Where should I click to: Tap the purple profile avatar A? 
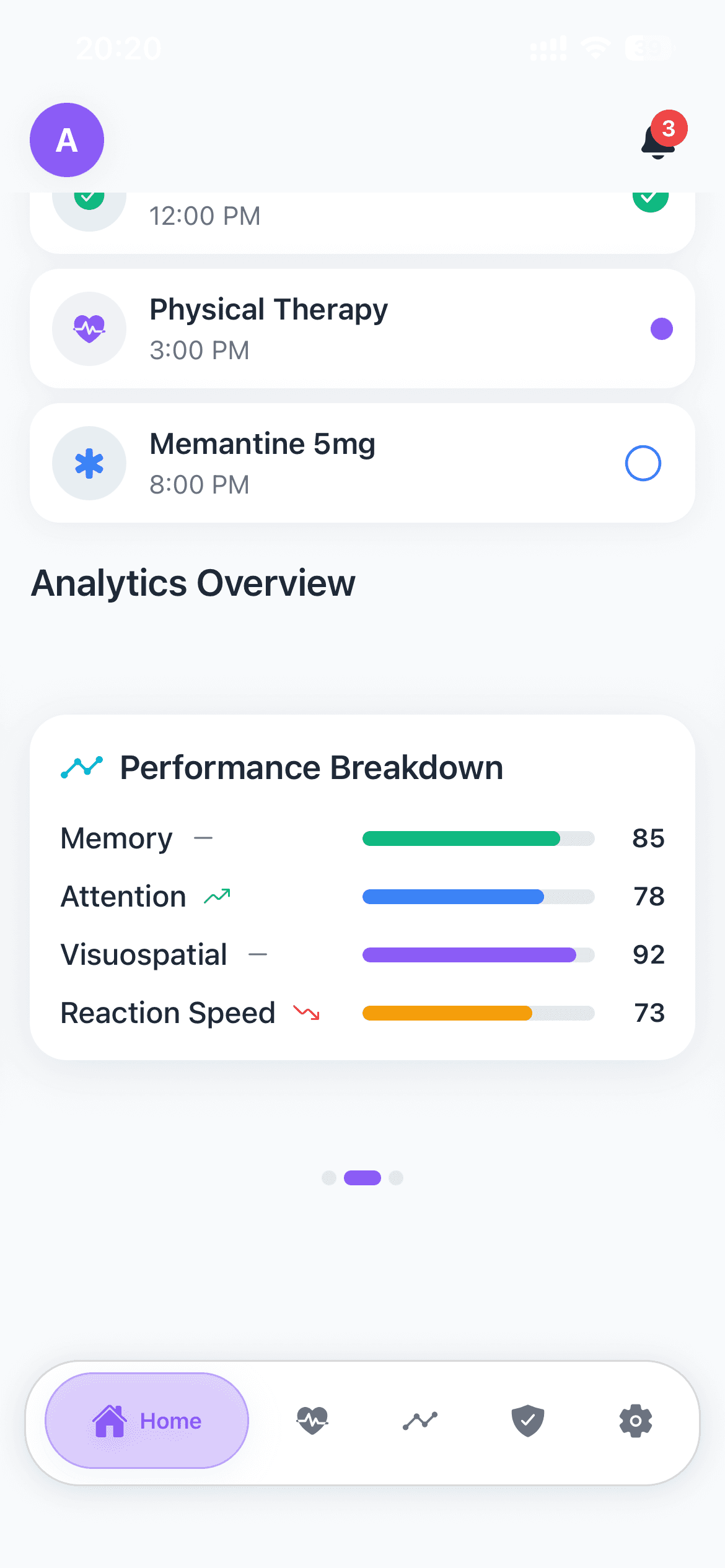tap(67, 140)
